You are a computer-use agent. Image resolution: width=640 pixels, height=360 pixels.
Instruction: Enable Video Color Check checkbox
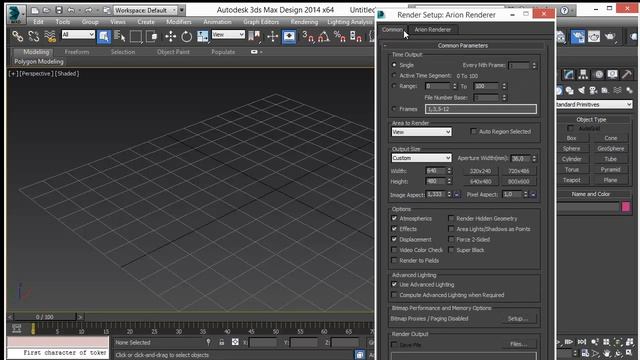(x=394, y=250)
